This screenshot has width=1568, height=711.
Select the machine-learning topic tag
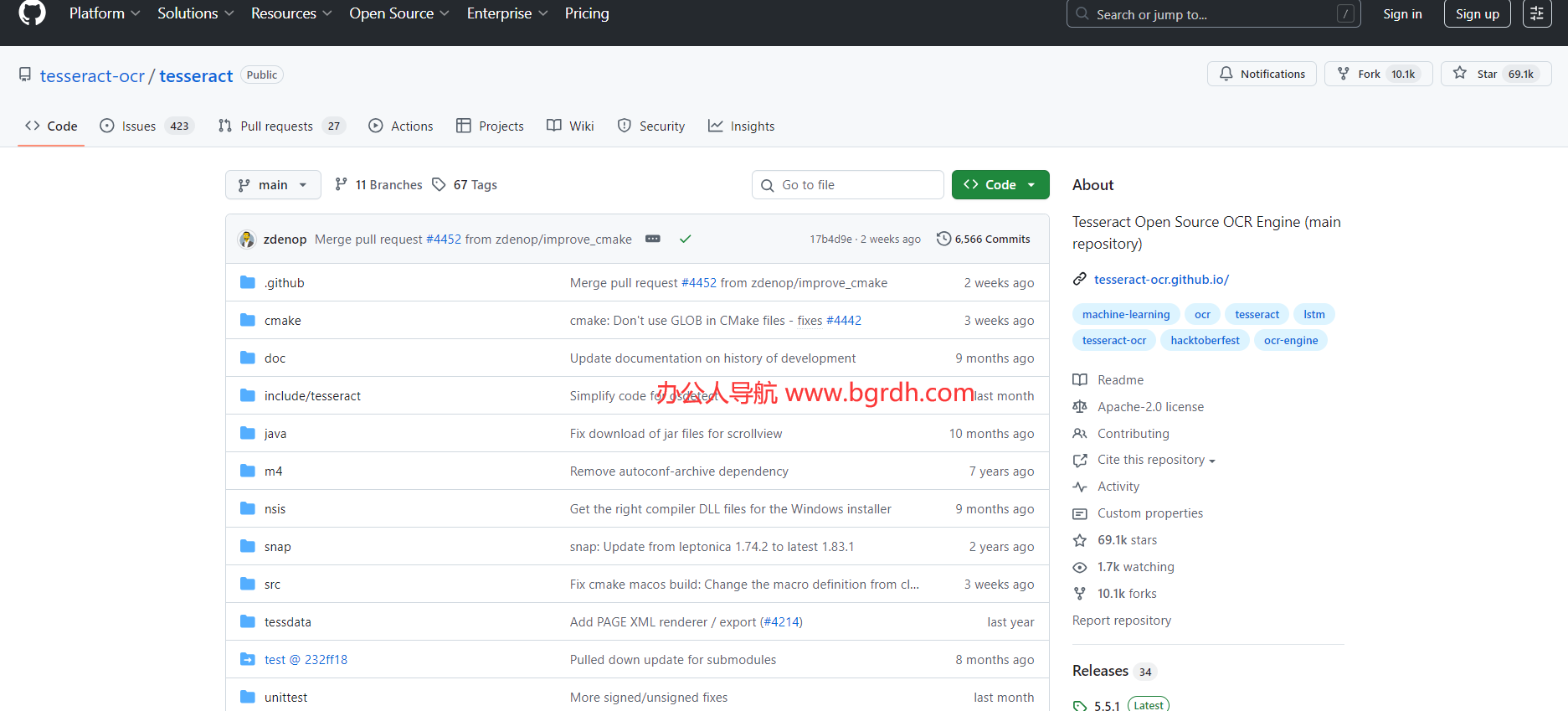tap(1125, 315)
